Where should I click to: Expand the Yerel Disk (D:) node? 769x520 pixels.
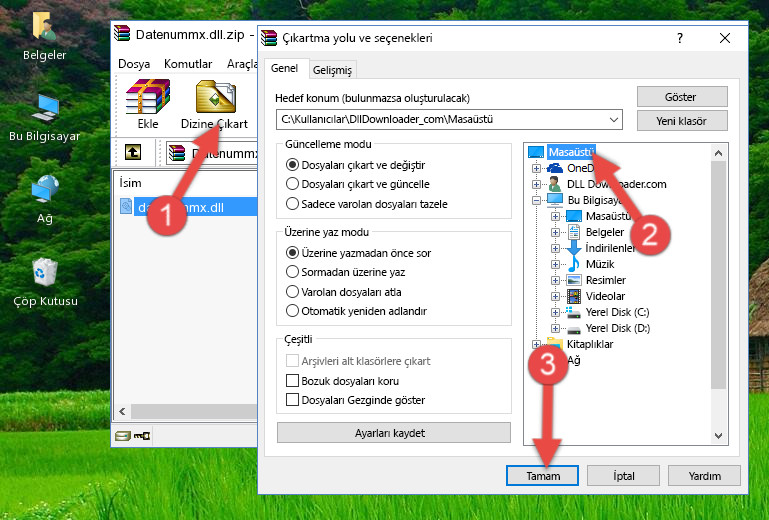coord(555,328)
